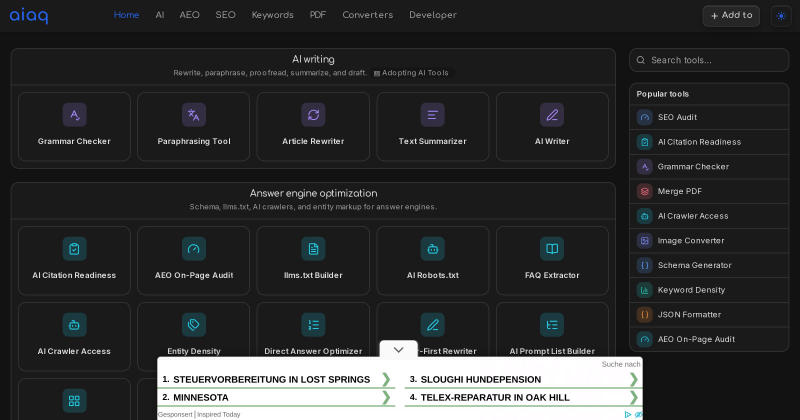Open the Telex-Reparatur in Oak Hill ad arrow
The width and height of the screenshot is (800, 420).
(x=634, y=398)
